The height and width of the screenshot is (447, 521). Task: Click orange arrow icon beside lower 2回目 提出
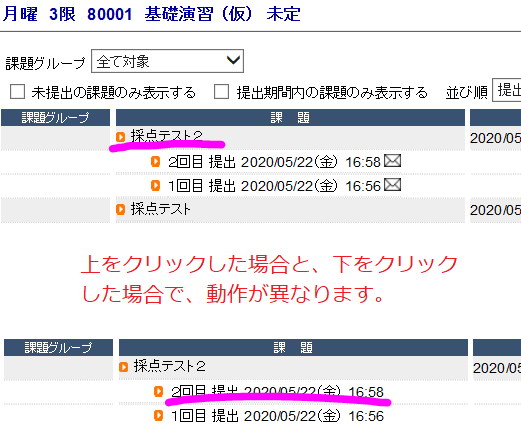coord(158,391)
